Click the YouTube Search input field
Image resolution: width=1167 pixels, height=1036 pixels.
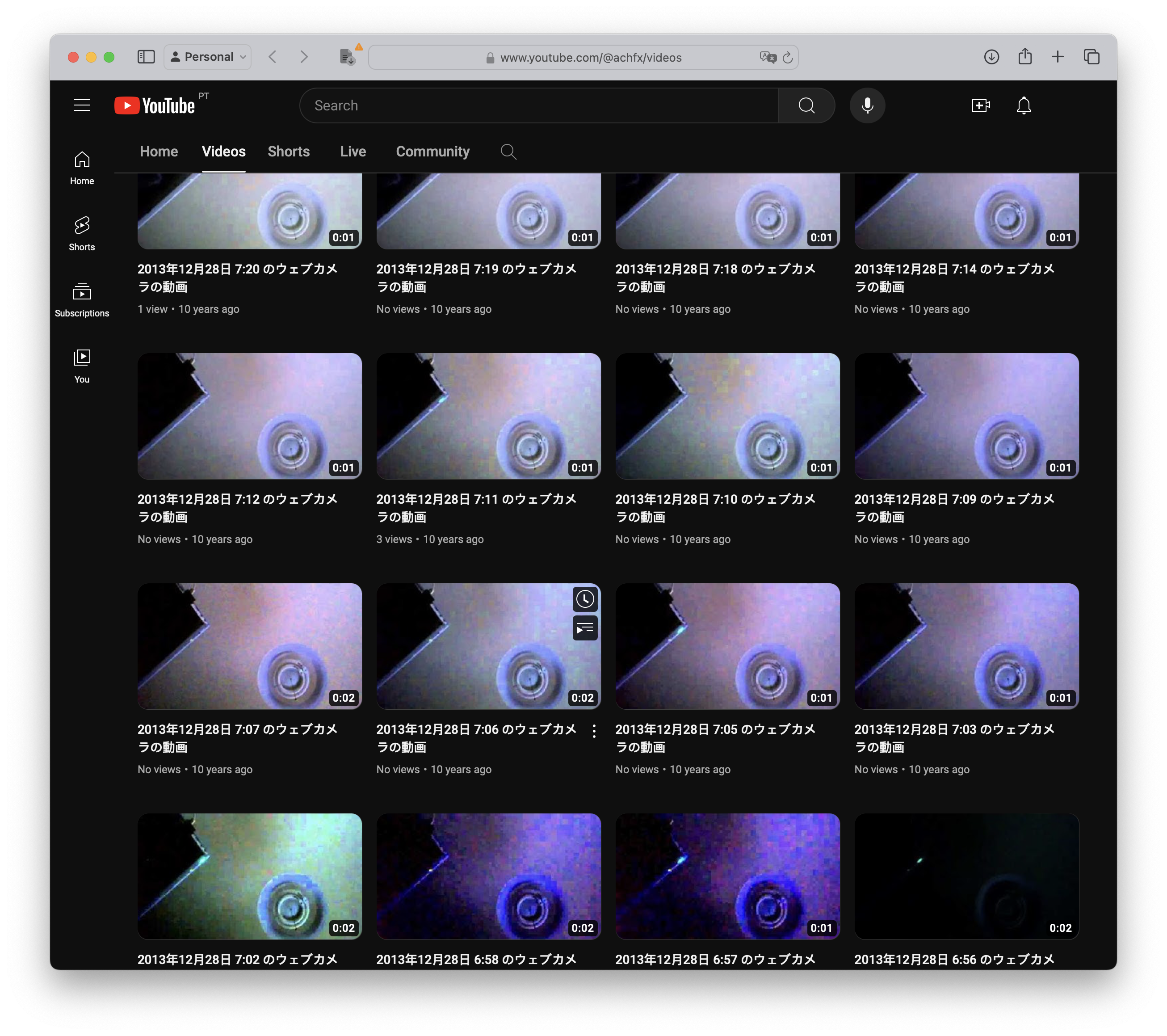[x=538, y=105]
